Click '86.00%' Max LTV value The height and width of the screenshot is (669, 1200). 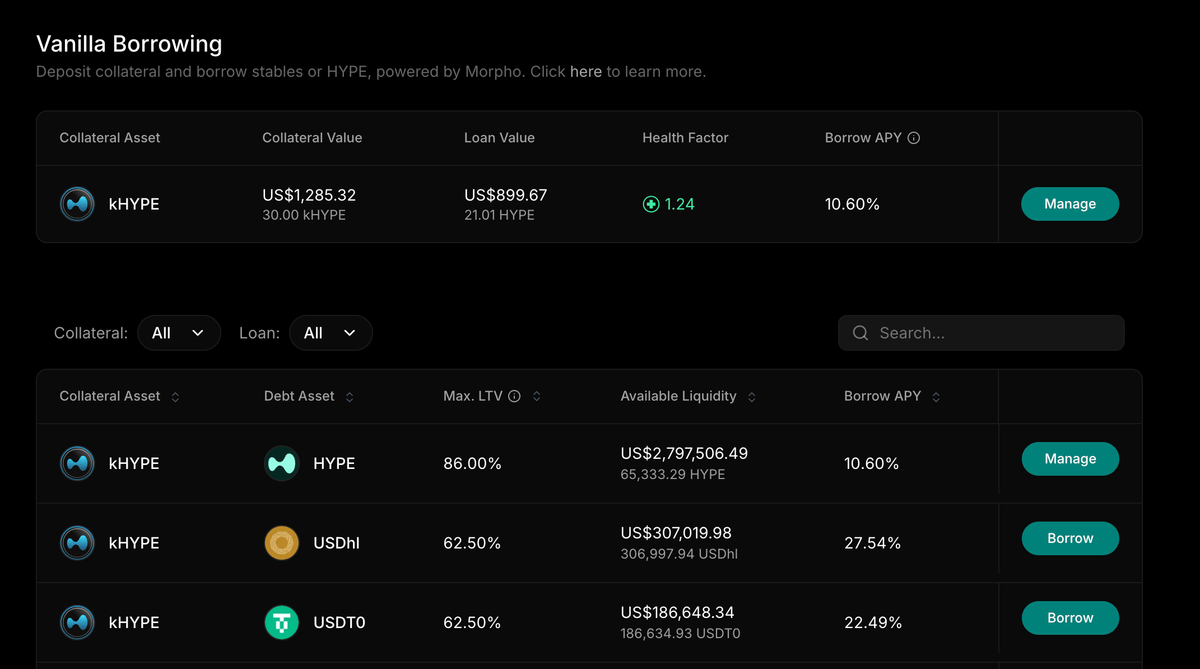[x=472, y=464]
